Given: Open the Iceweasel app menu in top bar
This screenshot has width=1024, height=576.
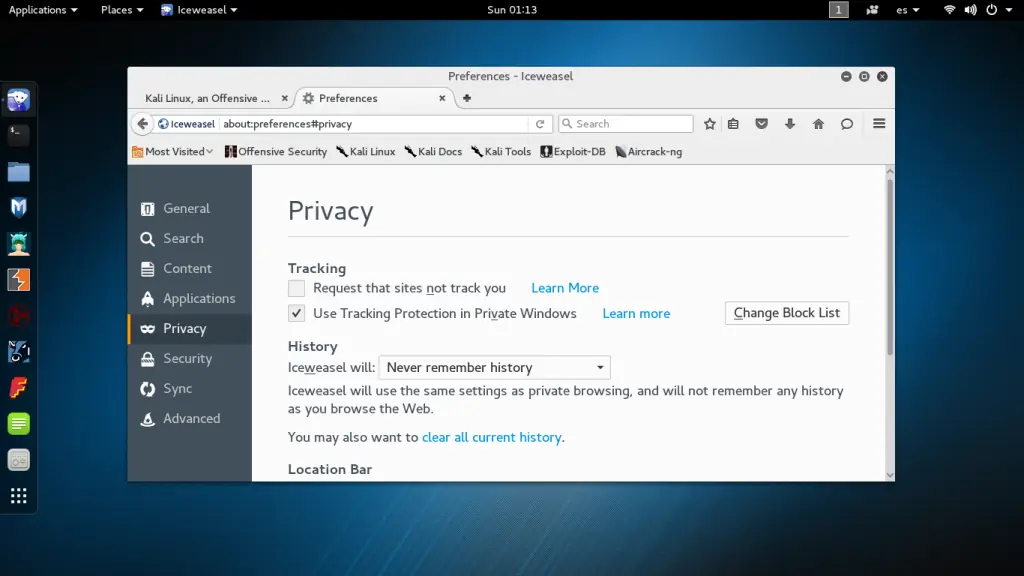Looking at the screenshot, I should (x=199, y=10).
